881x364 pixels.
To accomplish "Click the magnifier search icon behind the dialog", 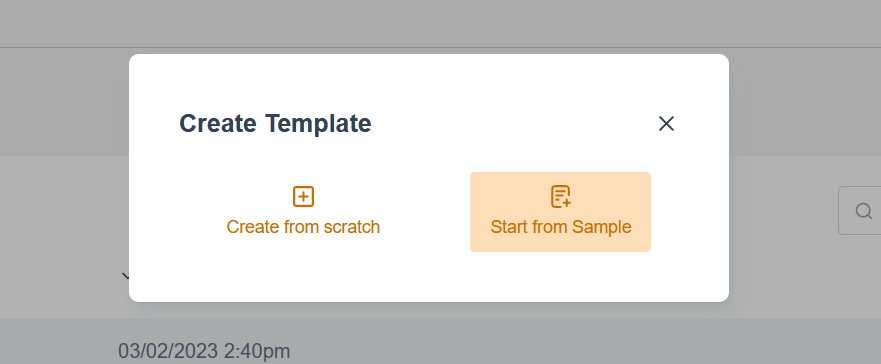I will [864, 211].
